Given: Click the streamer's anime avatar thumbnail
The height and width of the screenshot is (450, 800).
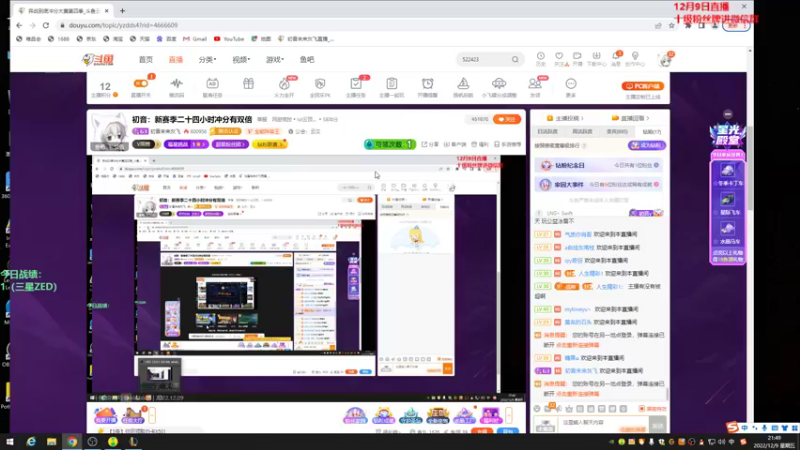Looking at the screenshot, I should pyautogui.click(x=110, y=132).
